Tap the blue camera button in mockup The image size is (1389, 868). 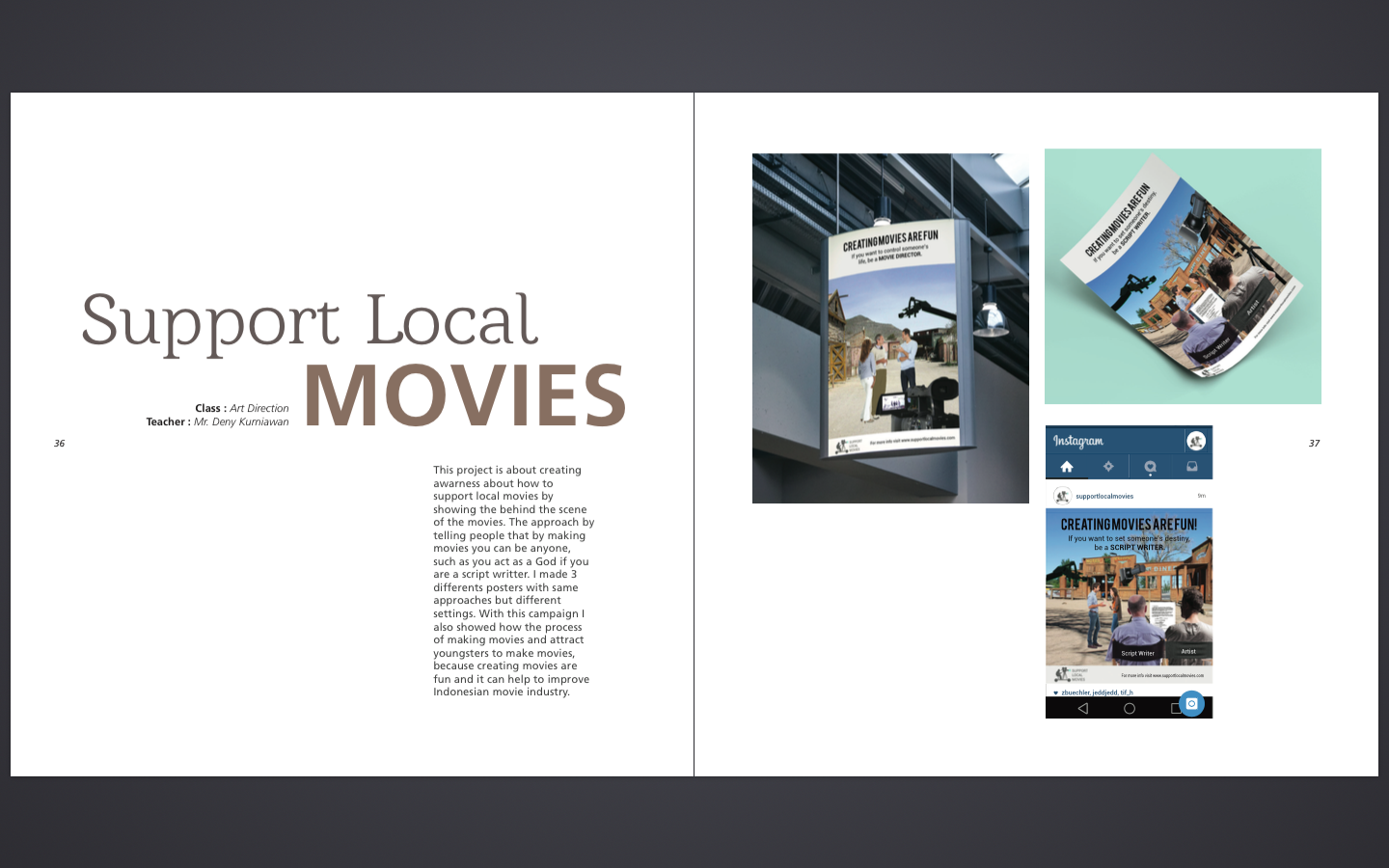coord(1191,704)
